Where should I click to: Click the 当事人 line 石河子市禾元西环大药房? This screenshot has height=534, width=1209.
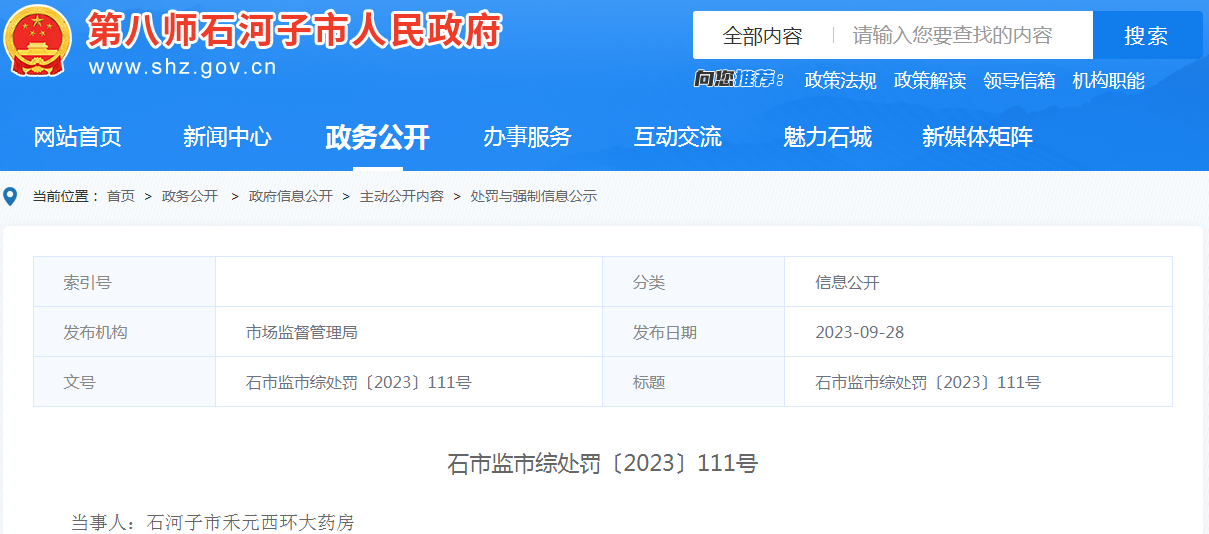212,522
